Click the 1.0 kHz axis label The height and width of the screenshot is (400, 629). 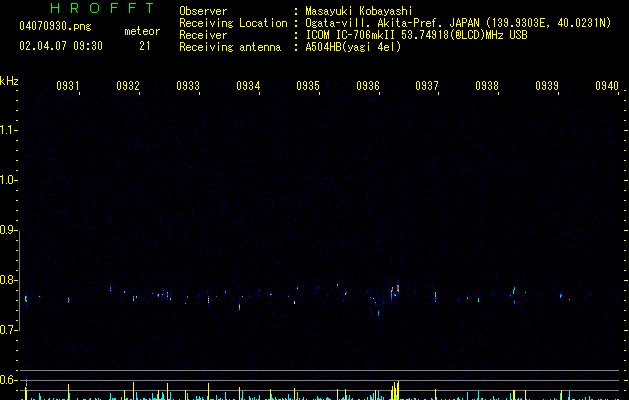click(8, 180)
